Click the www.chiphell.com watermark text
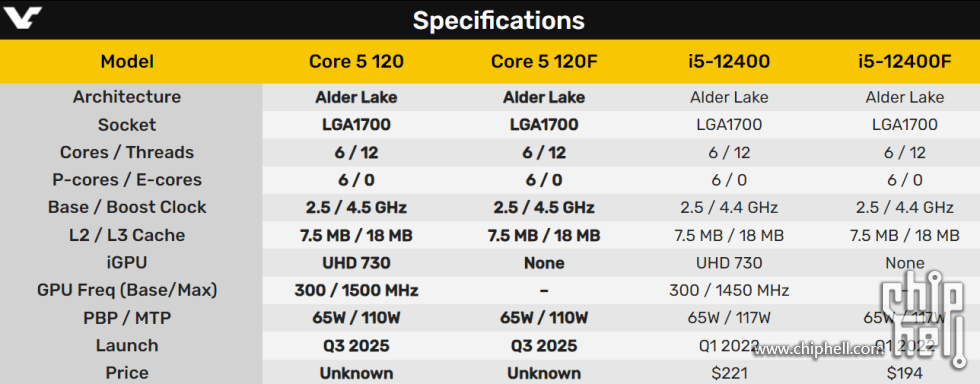This screenshot has width=980, height=384. tap(819, 349)
